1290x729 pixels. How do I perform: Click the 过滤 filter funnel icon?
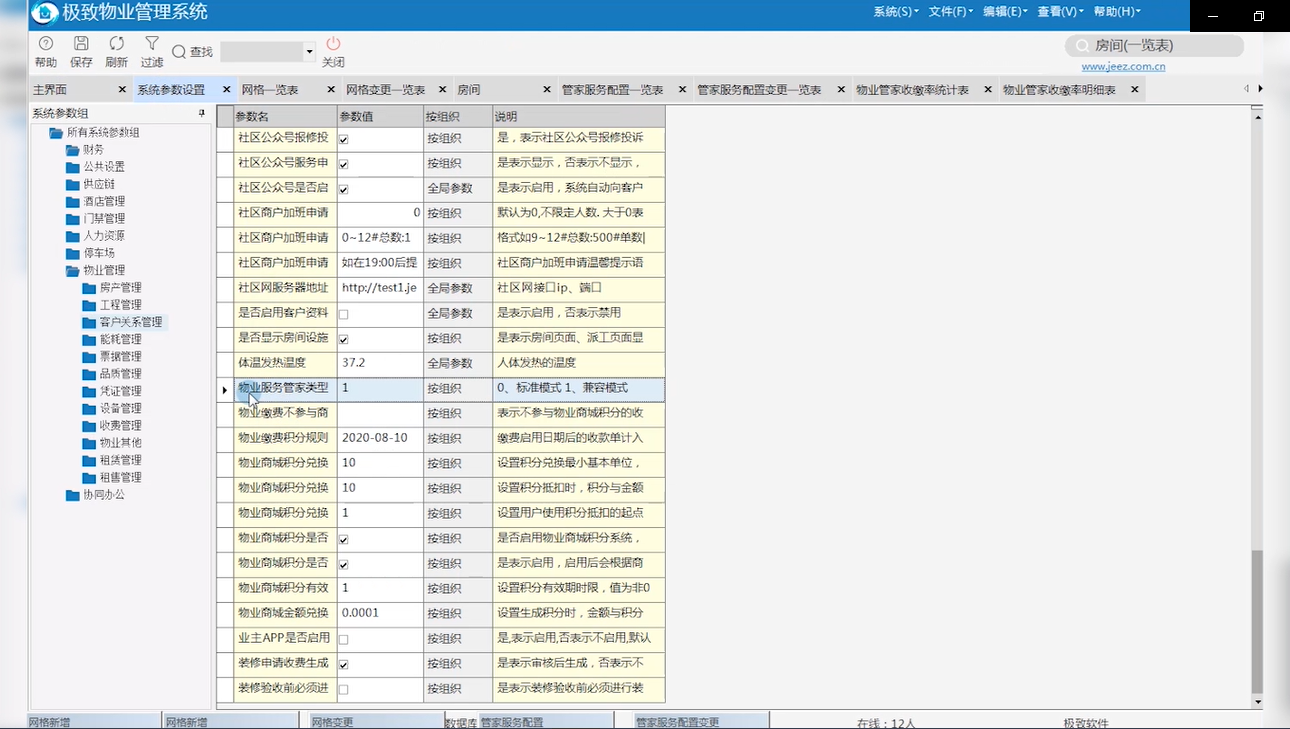pos(151,44)
